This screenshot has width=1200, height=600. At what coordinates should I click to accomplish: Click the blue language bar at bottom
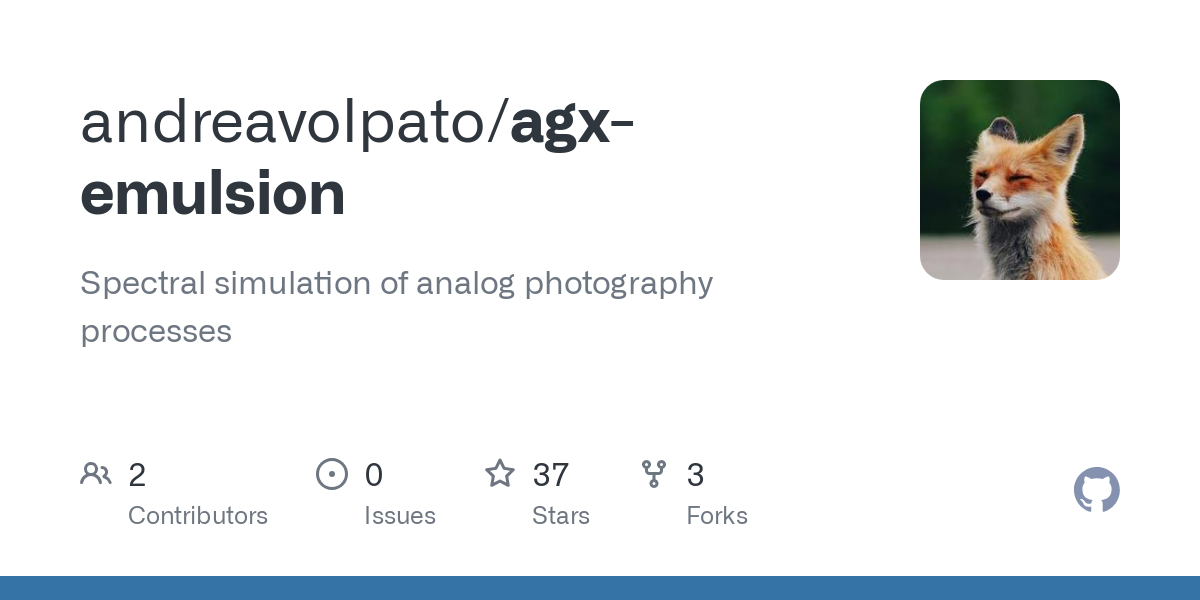[x=600, y=588]
